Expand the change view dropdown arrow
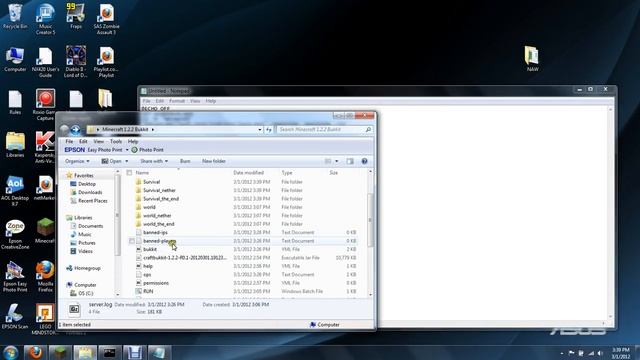Screen dimensions: 640x360 pos(337,161)
